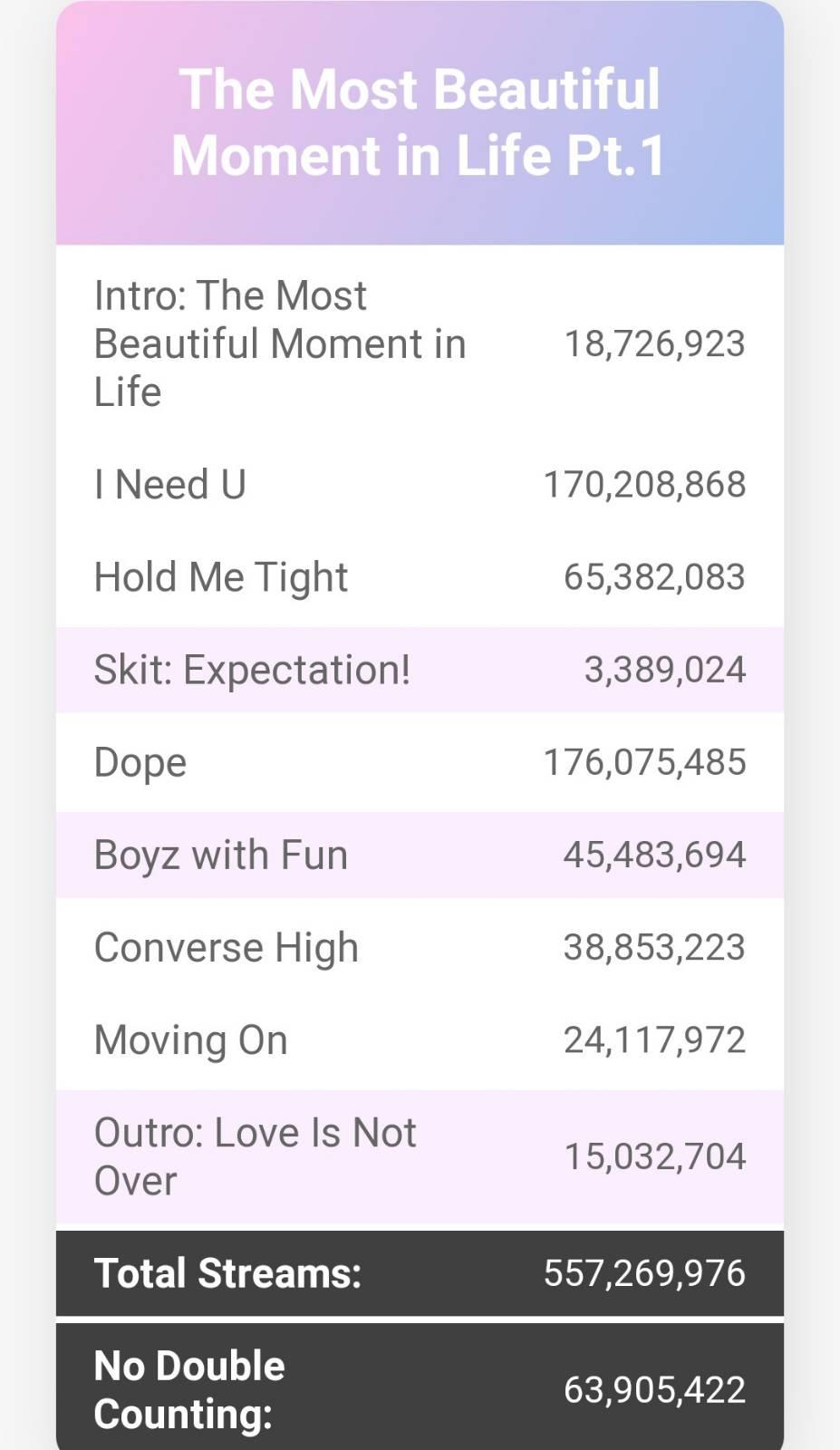Select the Hold Me Tight track
This screenshot has height=1450, width=840.
pyautogui.click(x=221, y=577)
